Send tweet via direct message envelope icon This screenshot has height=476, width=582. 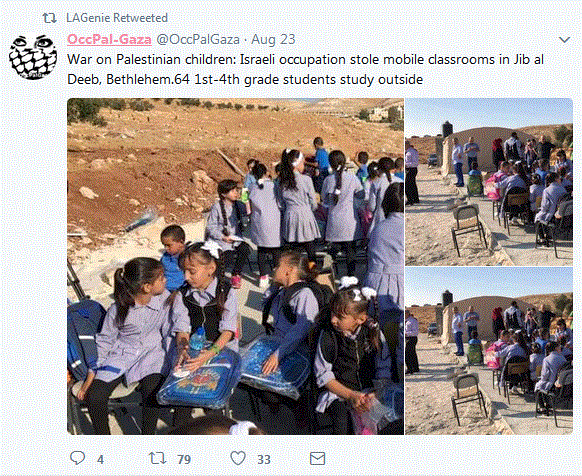tap(317, 459)
